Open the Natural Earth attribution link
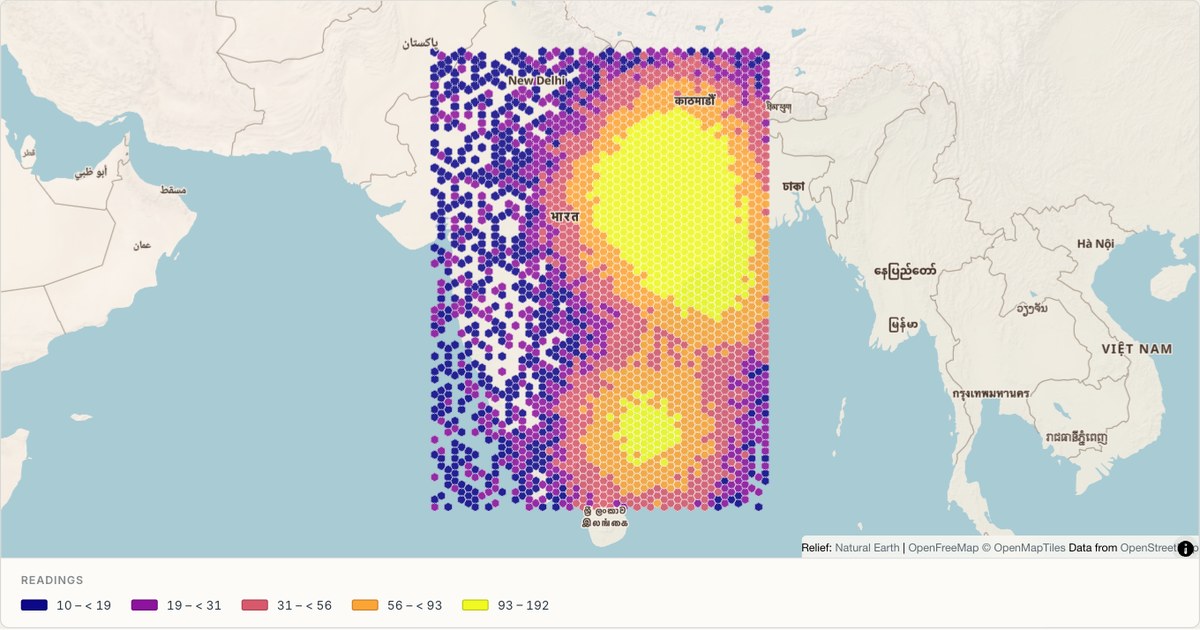1200x630 pixels. point(867,548)
